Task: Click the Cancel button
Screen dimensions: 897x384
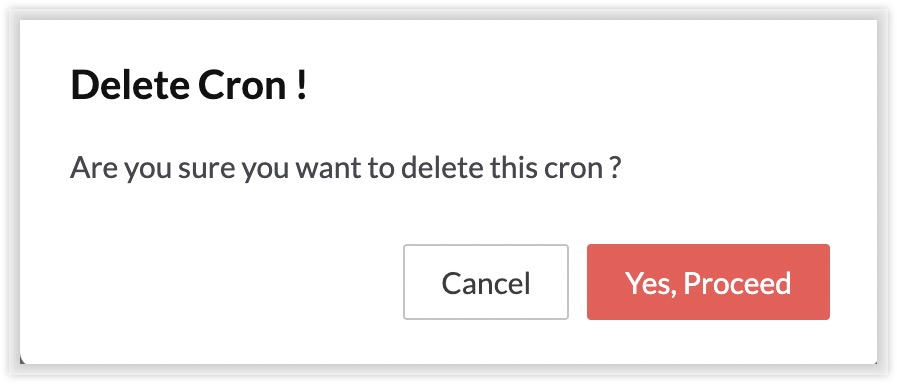Action: click(x=486, y=282)
